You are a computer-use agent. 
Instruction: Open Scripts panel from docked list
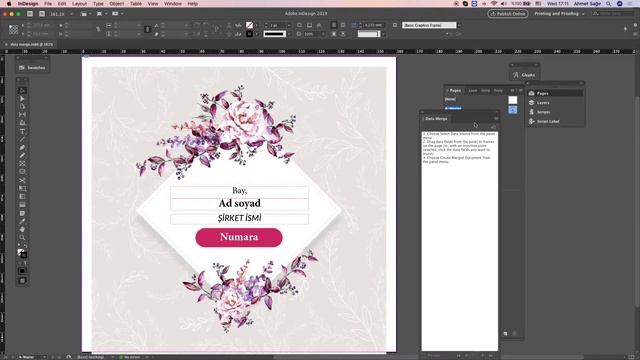555,112
